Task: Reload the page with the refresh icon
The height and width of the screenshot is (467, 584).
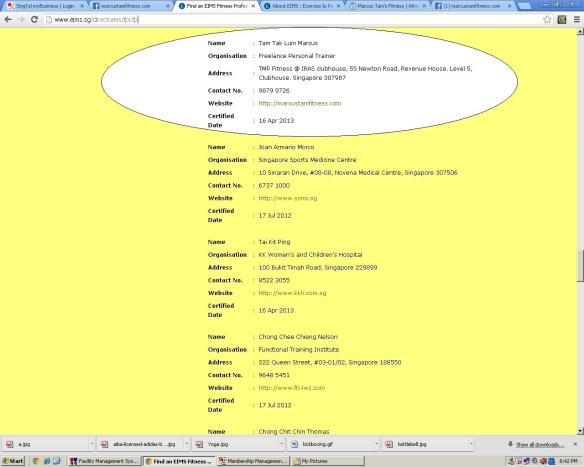Action: (34, 19)
